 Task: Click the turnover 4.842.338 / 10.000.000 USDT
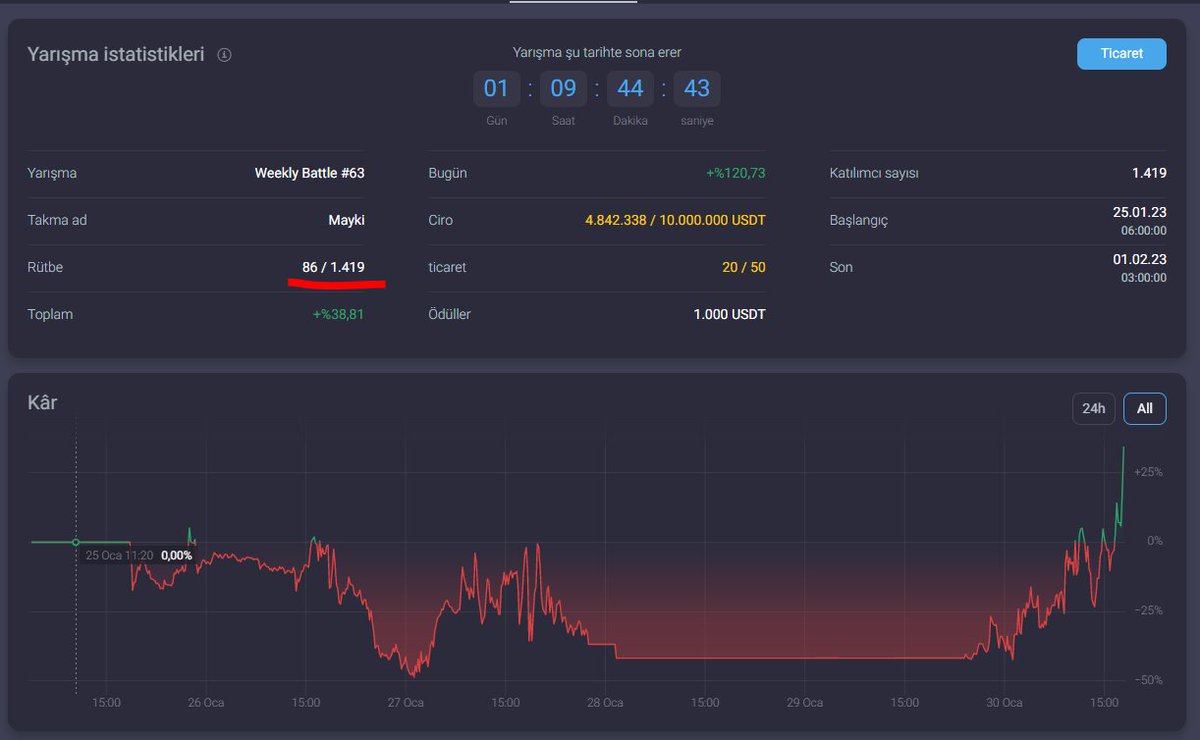click(676, 220)
